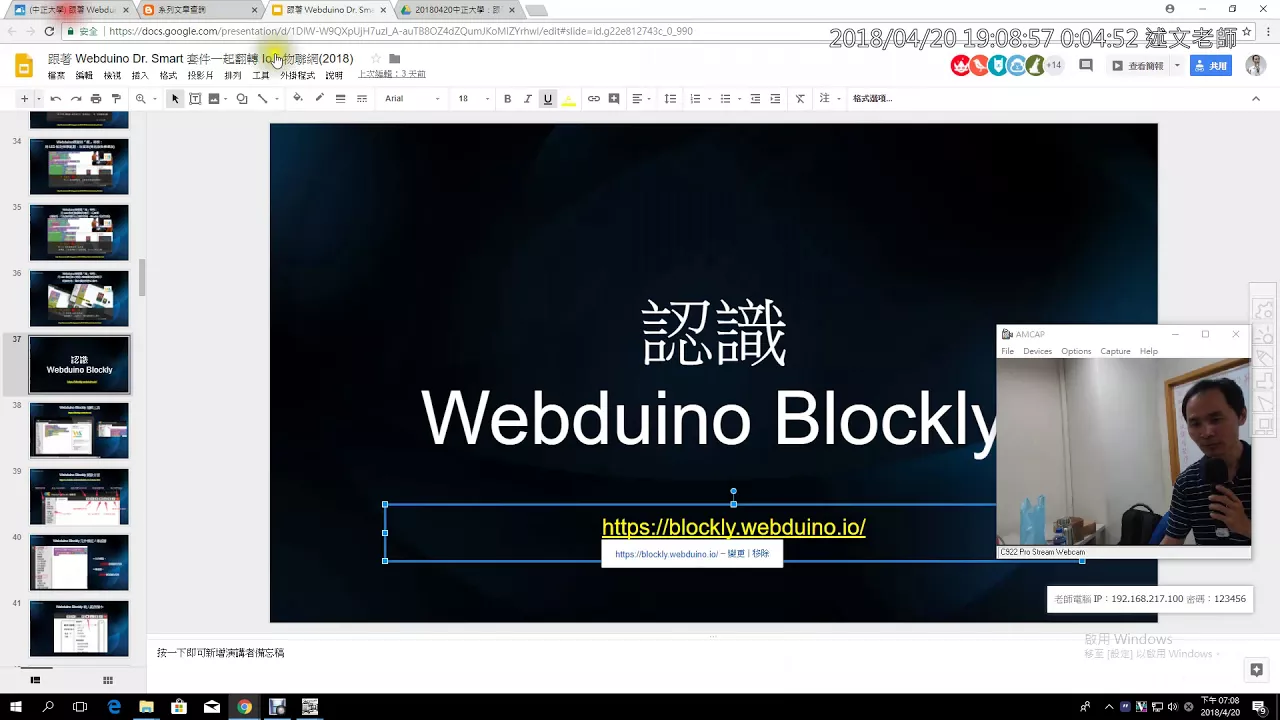Click the text highlight color button
The height and width of the screenshot is (720, 1280).
[x=569, y=99]
